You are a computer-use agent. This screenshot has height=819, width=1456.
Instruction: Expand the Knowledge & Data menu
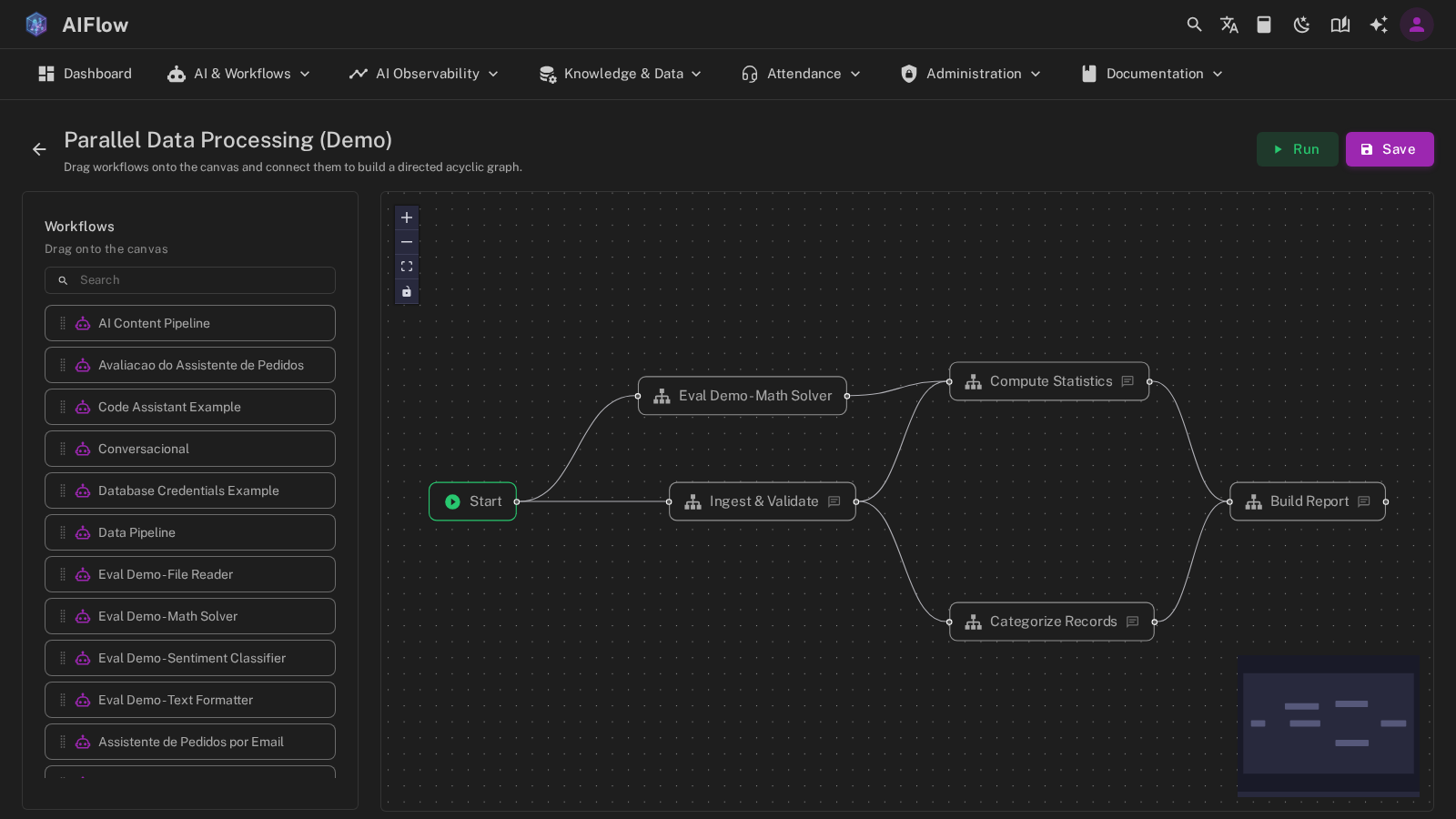(x=621, y=74)
